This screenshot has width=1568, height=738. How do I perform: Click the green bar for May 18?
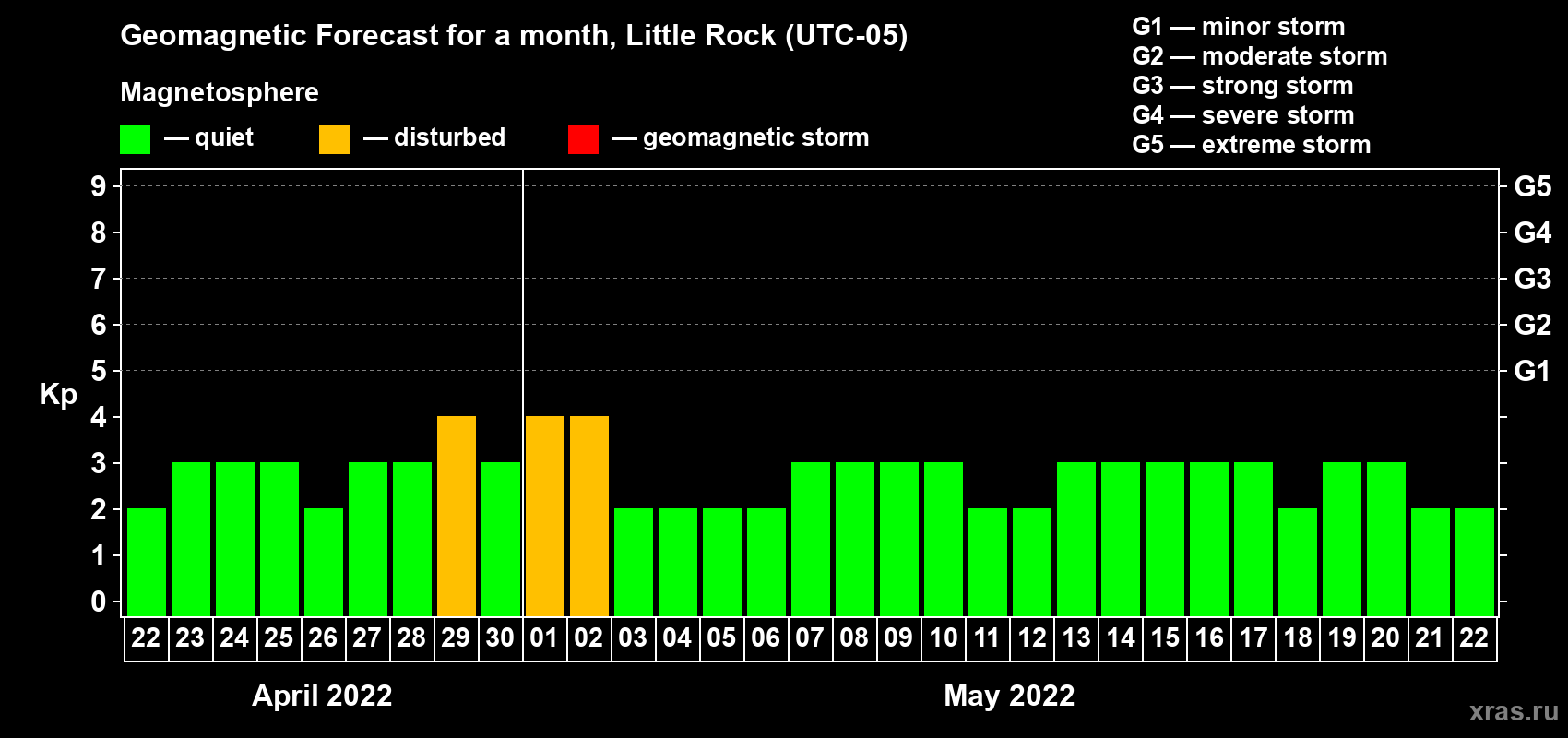coord(1297,562)
